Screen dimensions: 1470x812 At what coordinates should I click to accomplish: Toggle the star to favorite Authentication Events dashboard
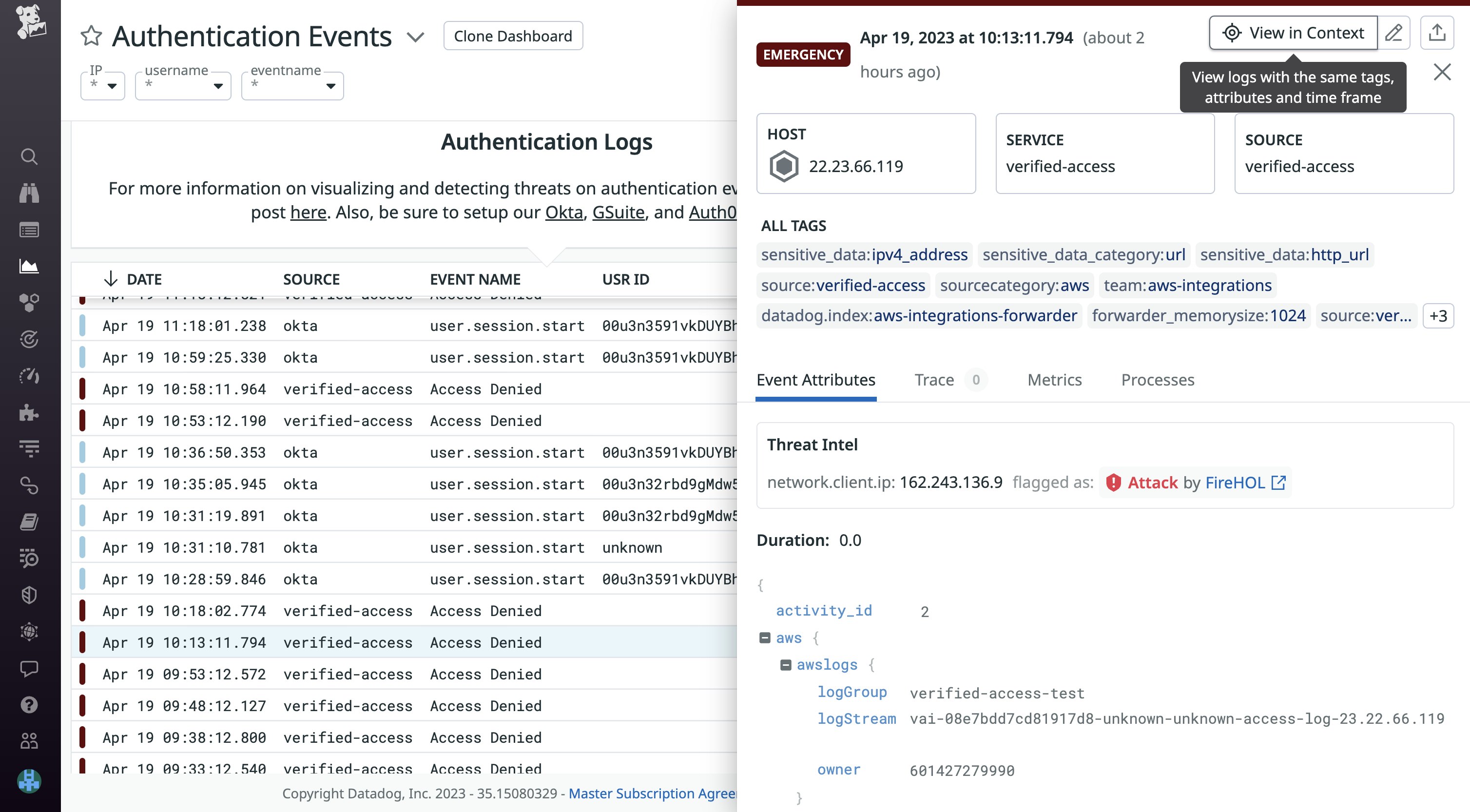point(91,36)
